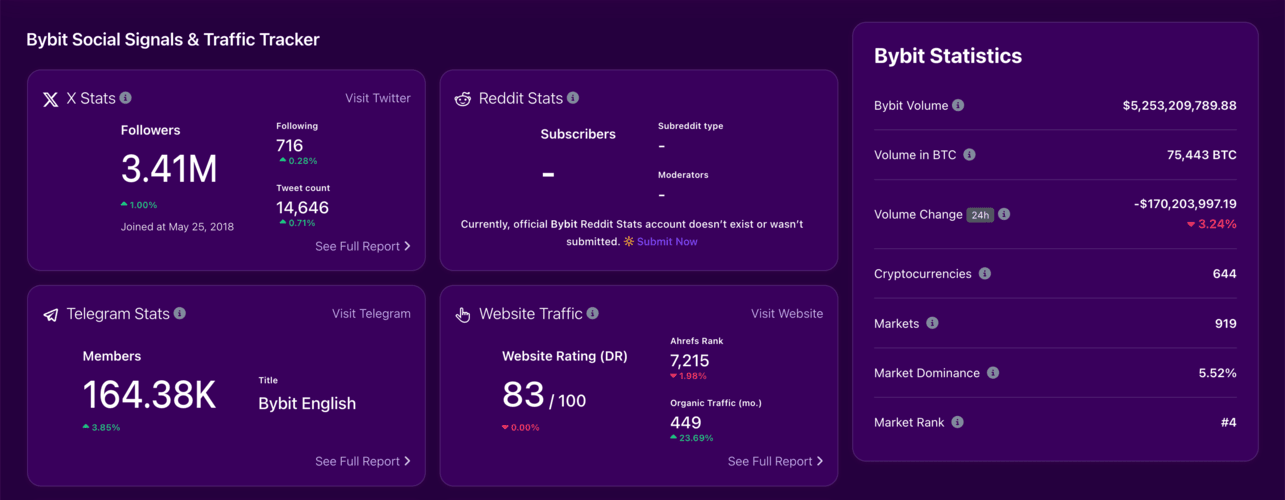Click the Telegram Stats info icon

coord(180,313)
